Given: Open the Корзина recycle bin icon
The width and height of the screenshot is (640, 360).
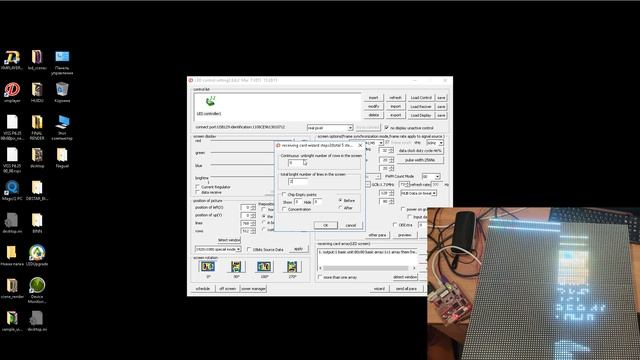Looking at the screenshot, I should [62, 89].
